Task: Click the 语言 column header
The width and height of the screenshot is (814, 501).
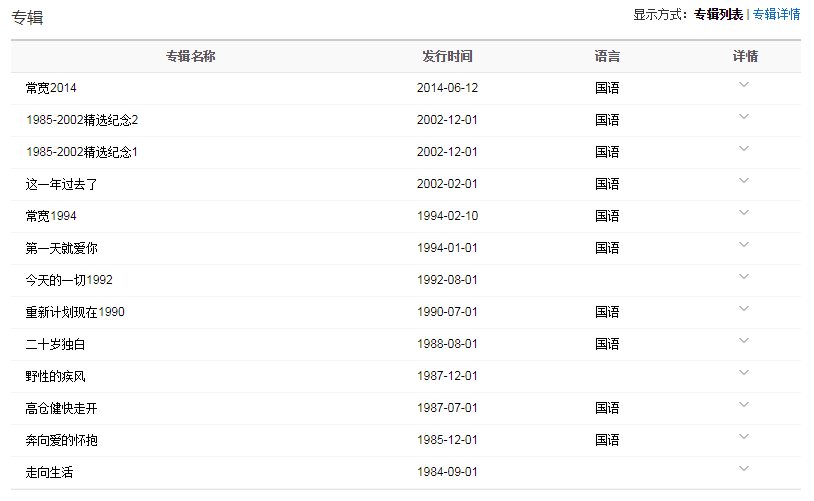Action: click(607, 56)
